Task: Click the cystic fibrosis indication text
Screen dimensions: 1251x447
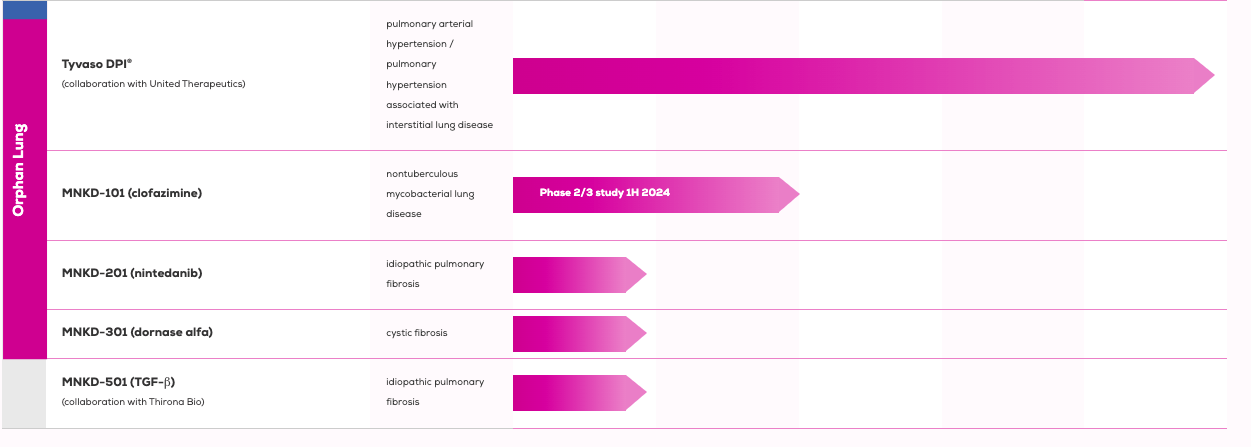Action: click(x=416, y=333)
